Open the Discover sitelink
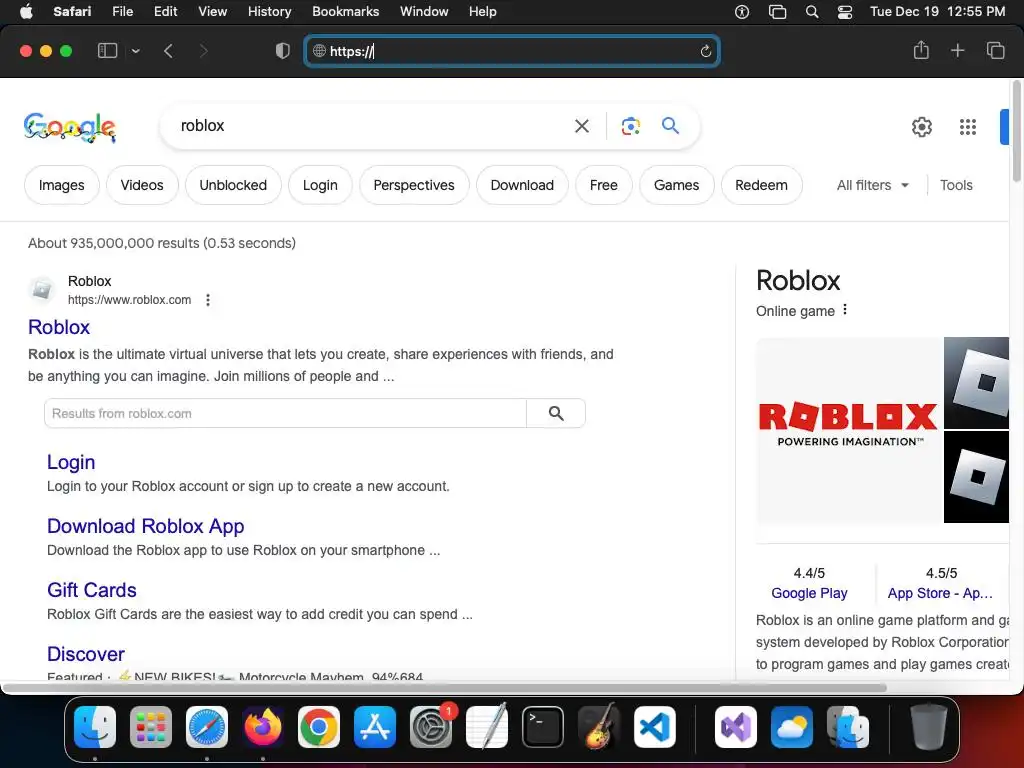This screenshot has width=1024, height=768. click(x=86, y=654)
